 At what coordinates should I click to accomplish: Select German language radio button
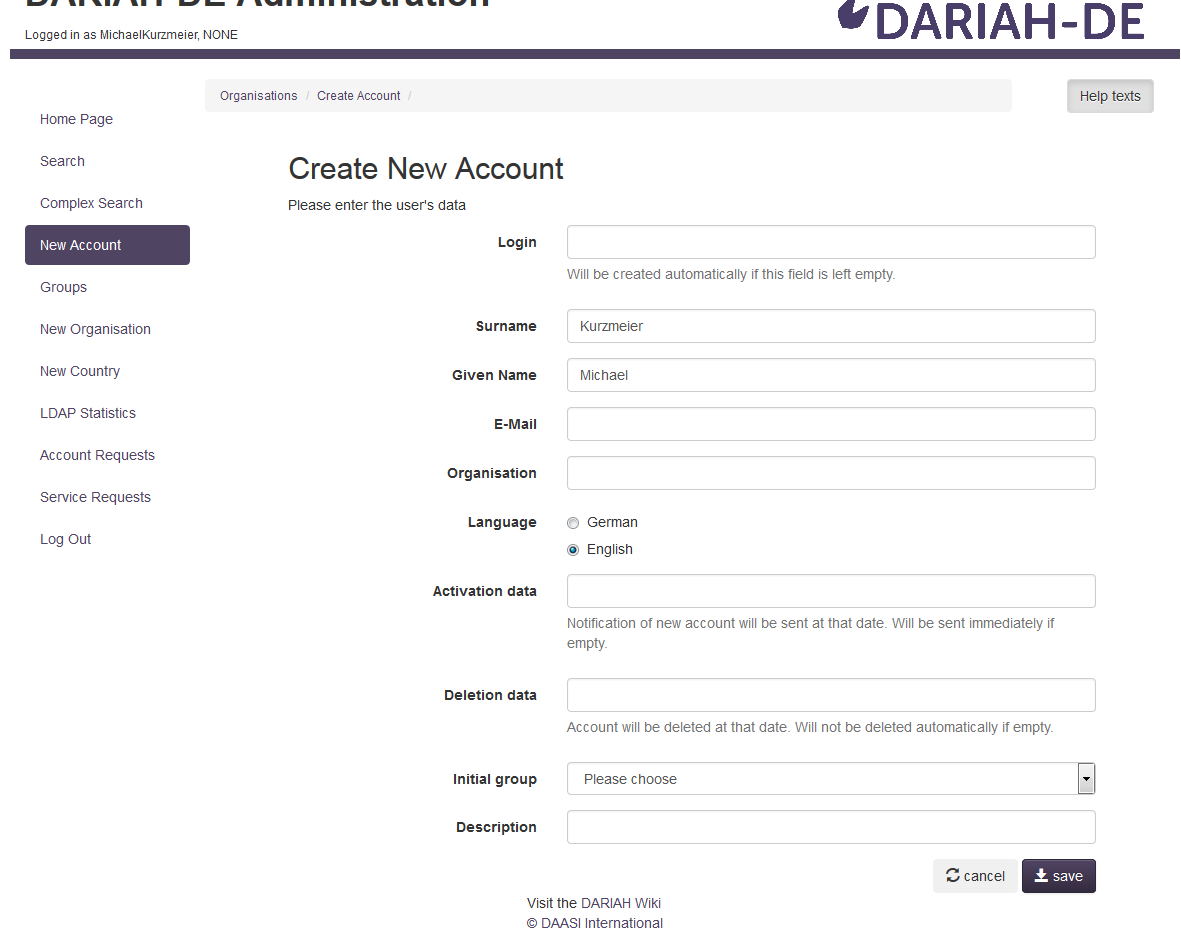573,523
